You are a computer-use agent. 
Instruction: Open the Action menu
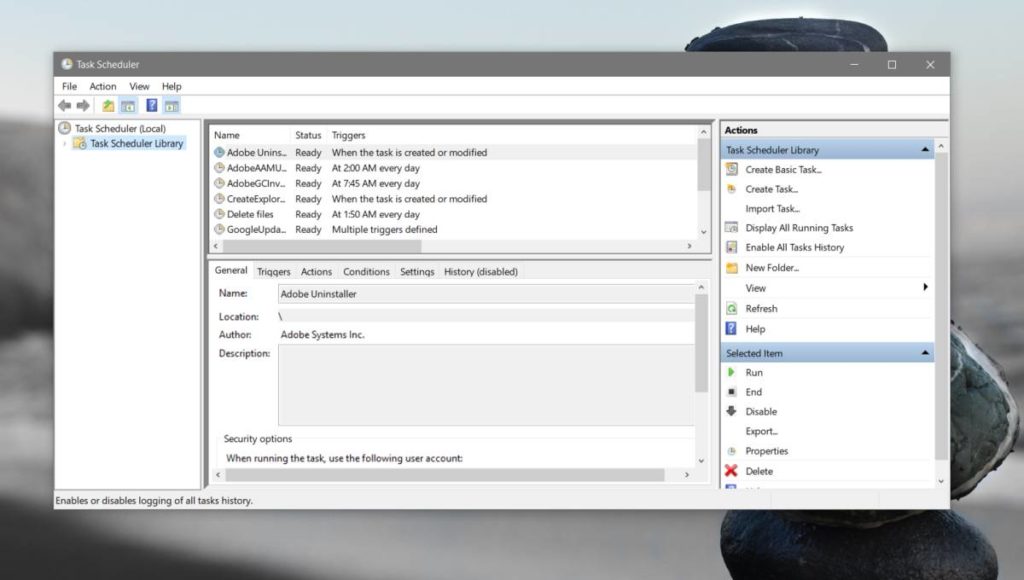tap(103, 86)
